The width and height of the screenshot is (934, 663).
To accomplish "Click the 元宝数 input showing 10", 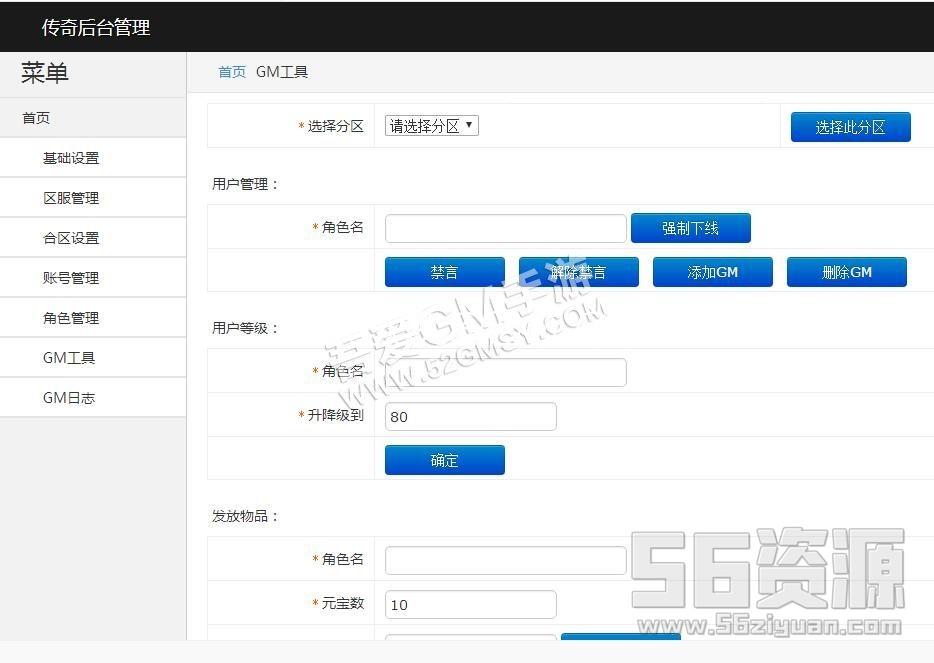I will click(x=470, y=604).
